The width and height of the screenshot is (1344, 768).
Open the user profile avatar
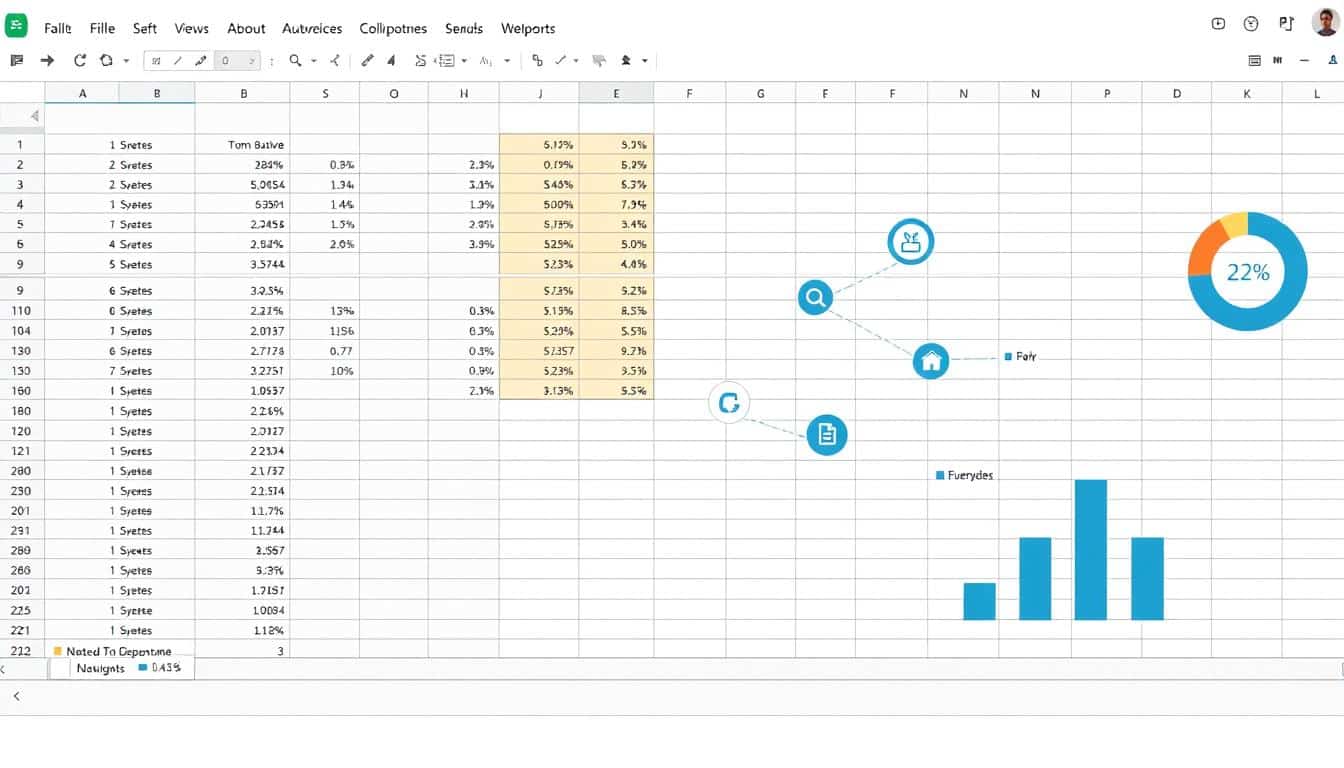tap(1325, 23)
